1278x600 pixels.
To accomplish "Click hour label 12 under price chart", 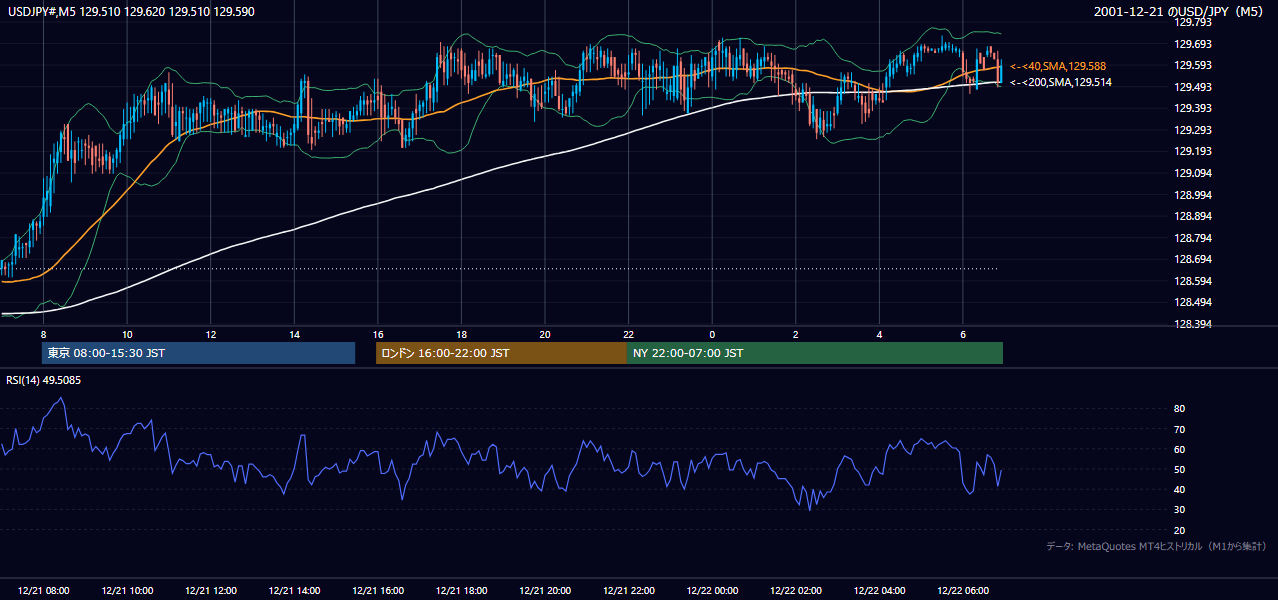I will tap(211, 334).
